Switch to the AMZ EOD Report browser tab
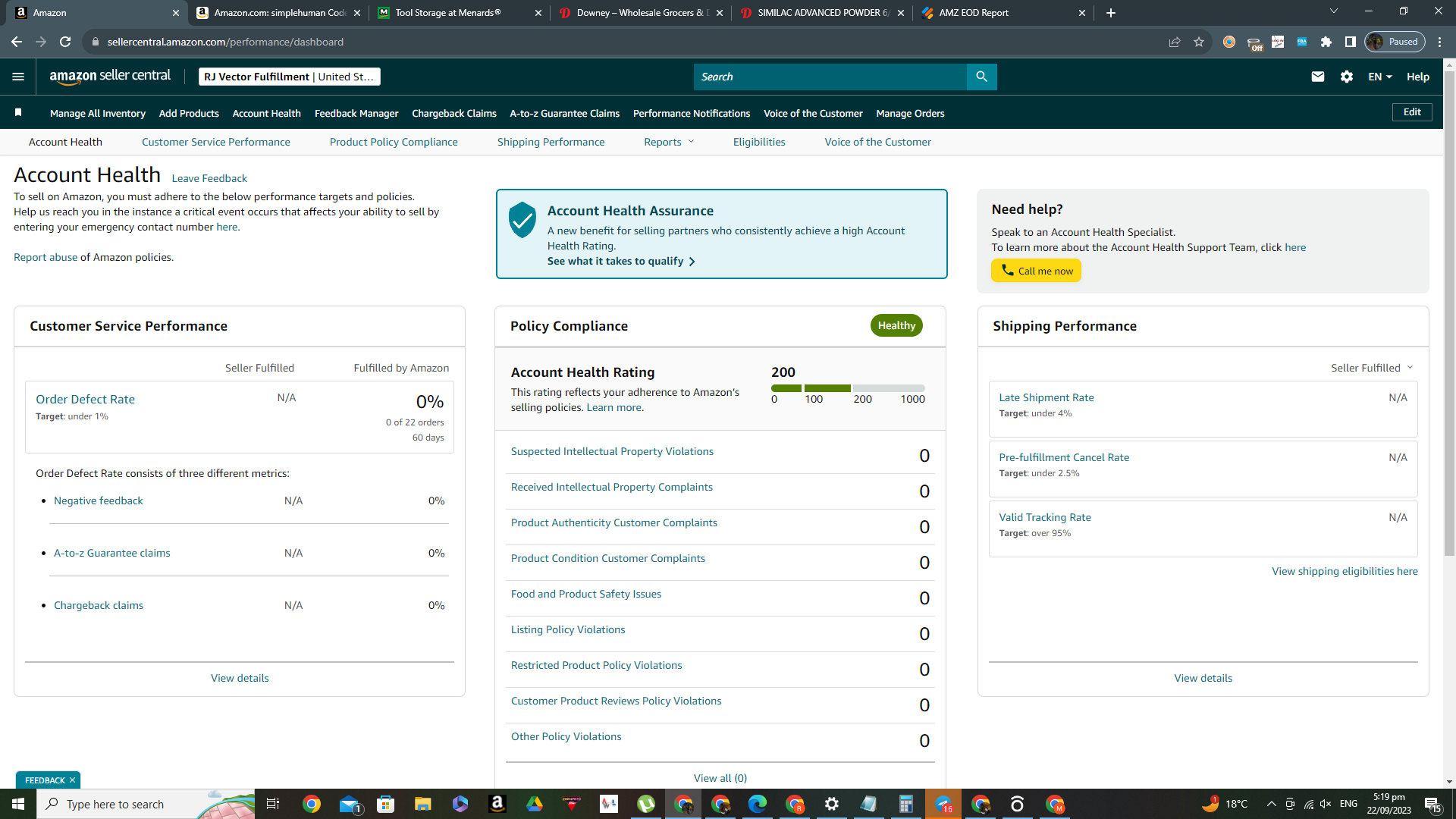The height and width of the screenshot is (819, 1456). coord(1003,13)
